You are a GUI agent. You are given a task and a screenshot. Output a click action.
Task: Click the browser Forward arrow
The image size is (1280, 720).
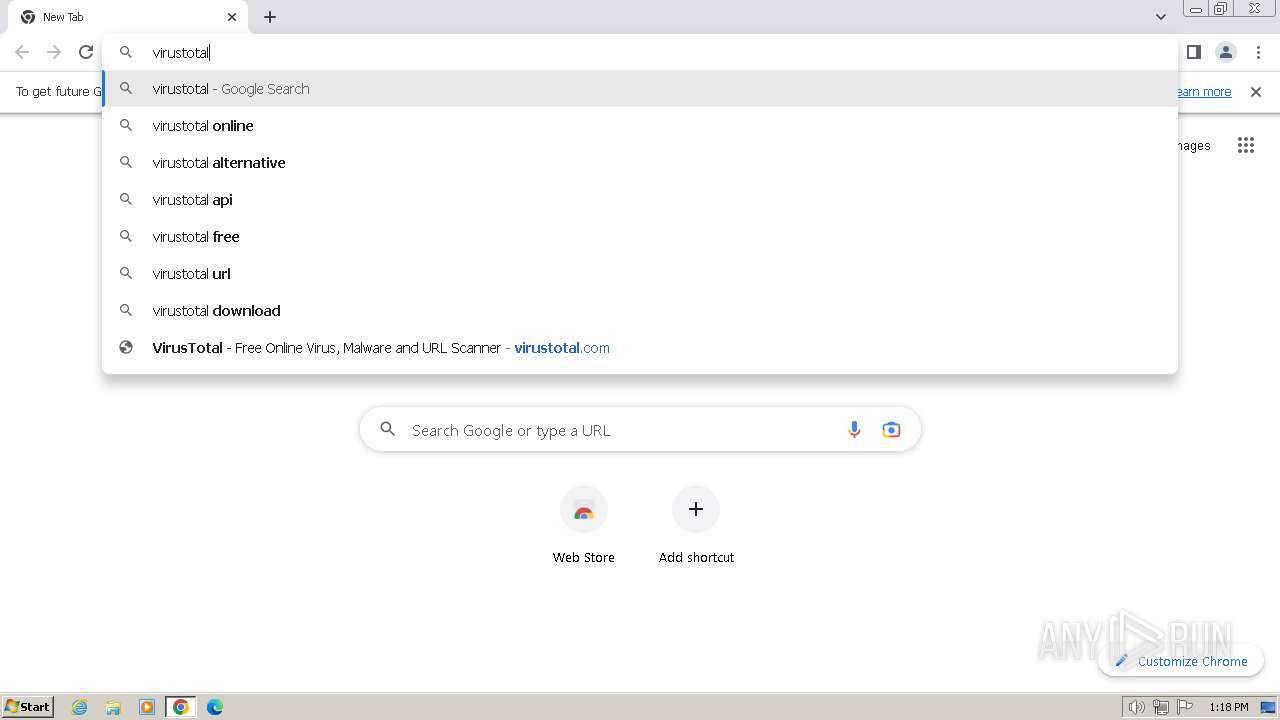pyautogui.click(x=54, y=52)
